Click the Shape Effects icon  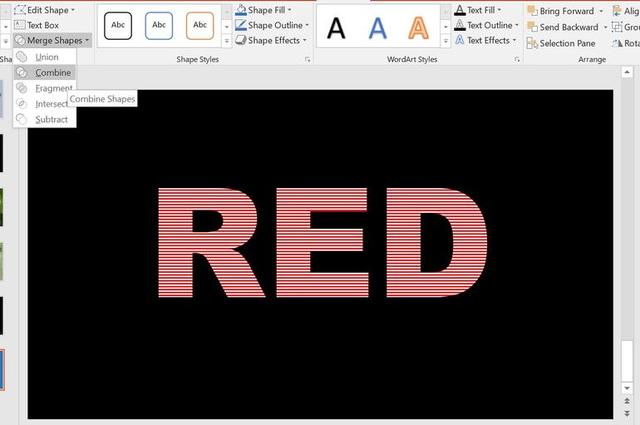241,41
